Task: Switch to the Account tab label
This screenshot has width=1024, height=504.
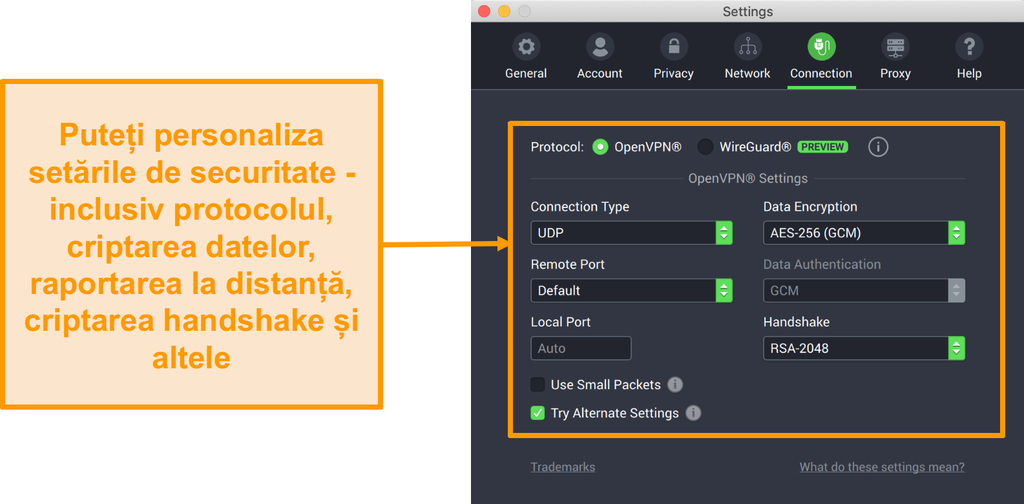Action: pyautogui.click(x=600, y=74)
